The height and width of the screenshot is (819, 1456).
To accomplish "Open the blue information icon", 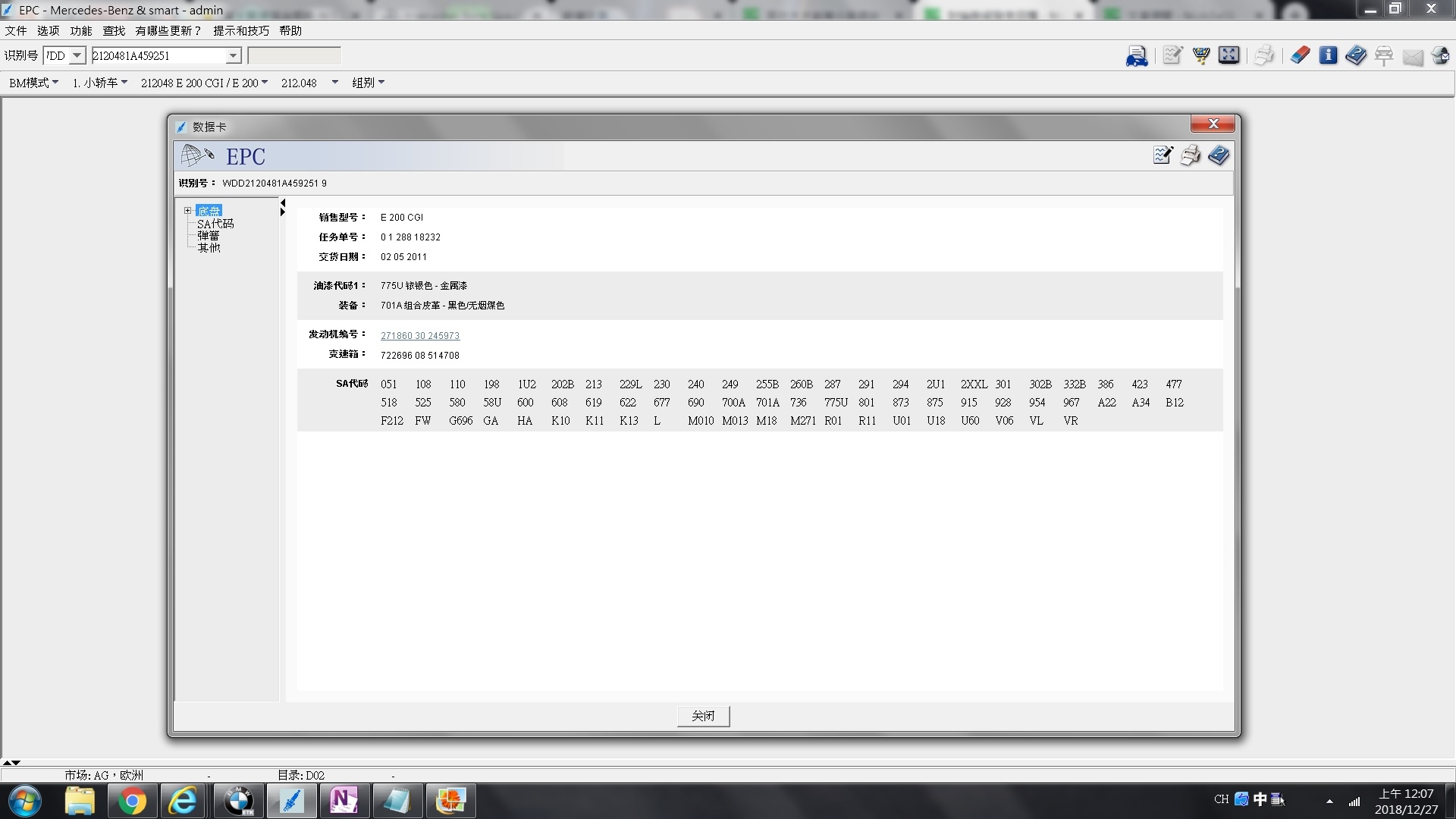I will 1328,55.
